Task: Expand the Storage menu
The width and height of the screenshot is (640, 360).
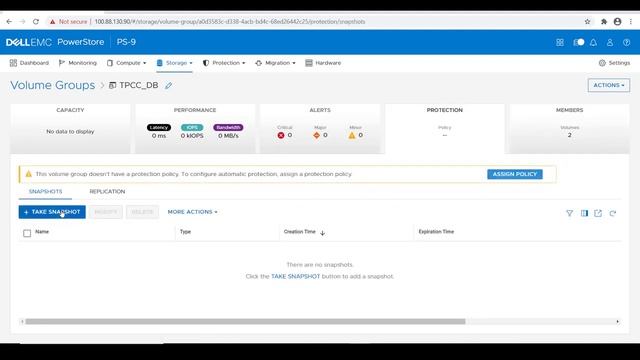Action: [174, 63]
